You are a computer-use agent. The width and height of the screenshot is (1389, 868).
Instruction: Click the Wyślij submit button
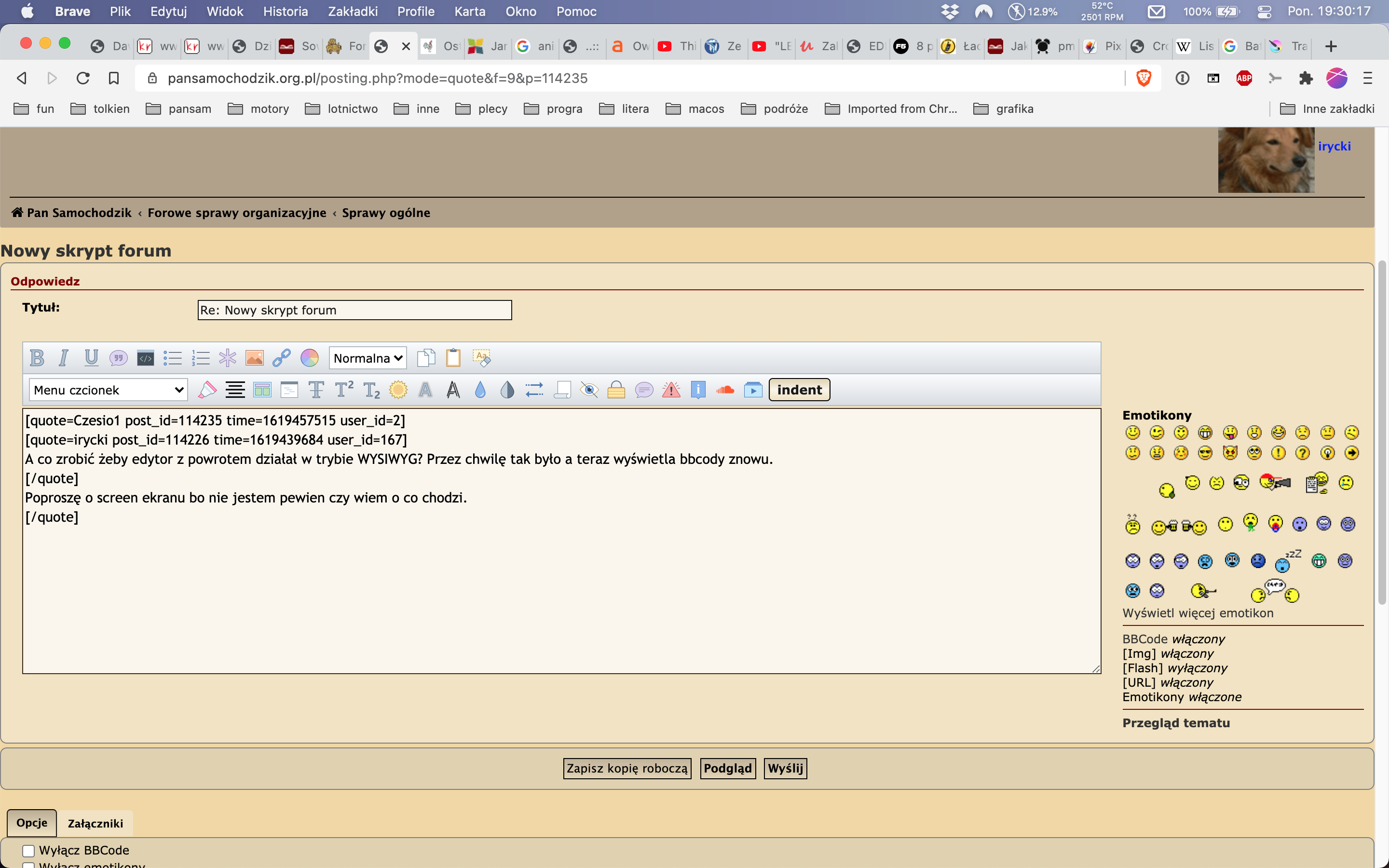coord(785,768)
